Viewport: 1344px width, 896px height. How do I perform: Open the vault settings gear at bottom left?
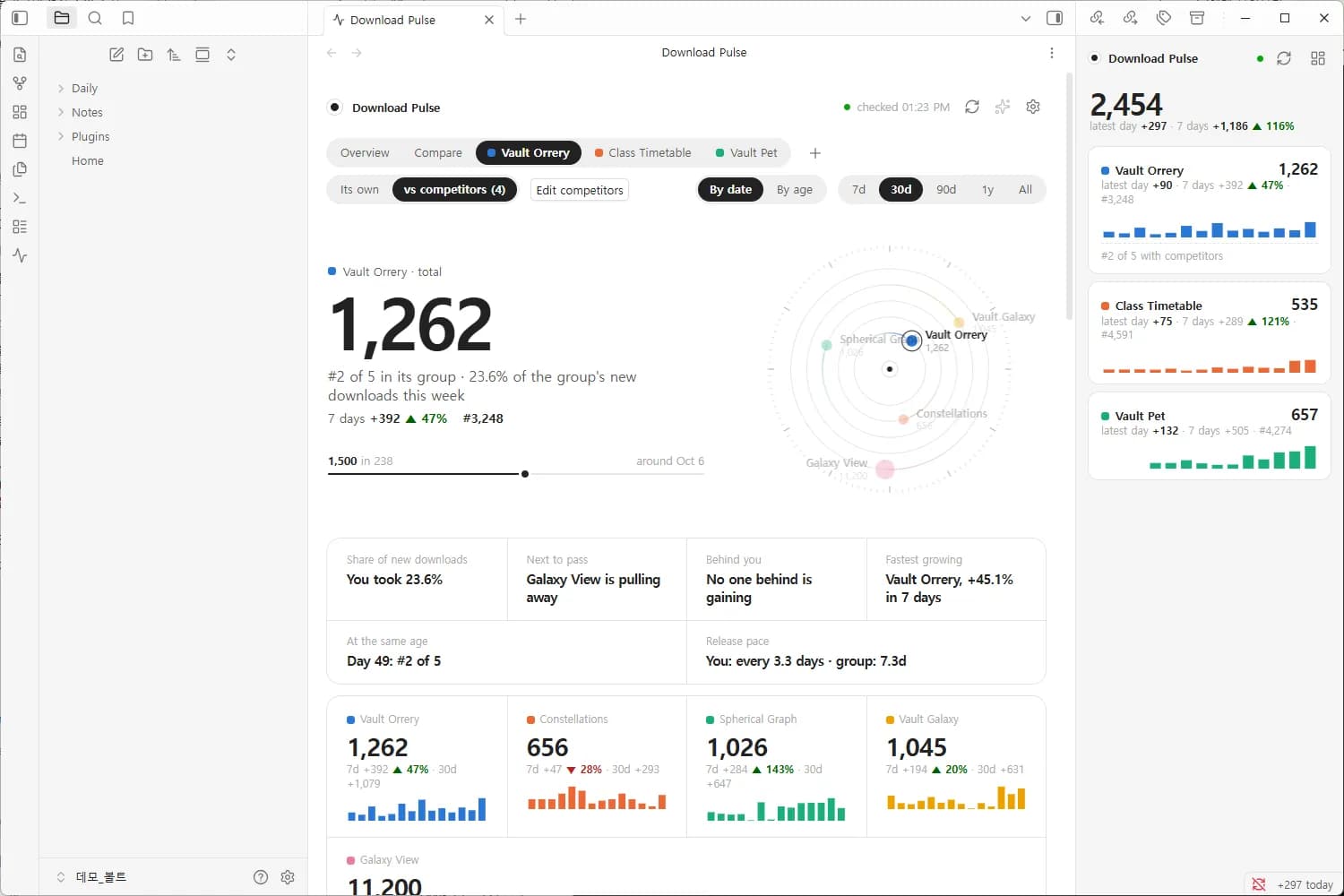[x=288, y=877]
